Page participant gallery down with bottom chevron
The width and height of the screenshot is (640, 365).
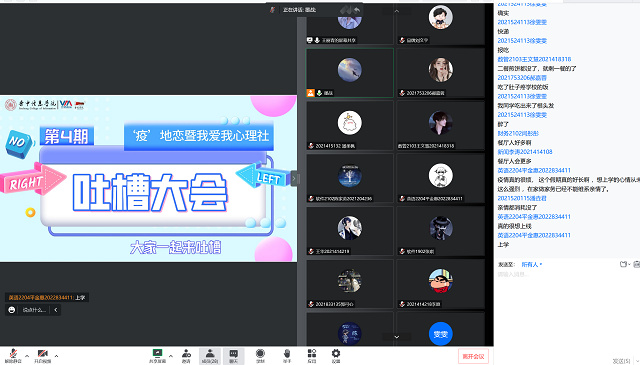(x=396, y=337)
